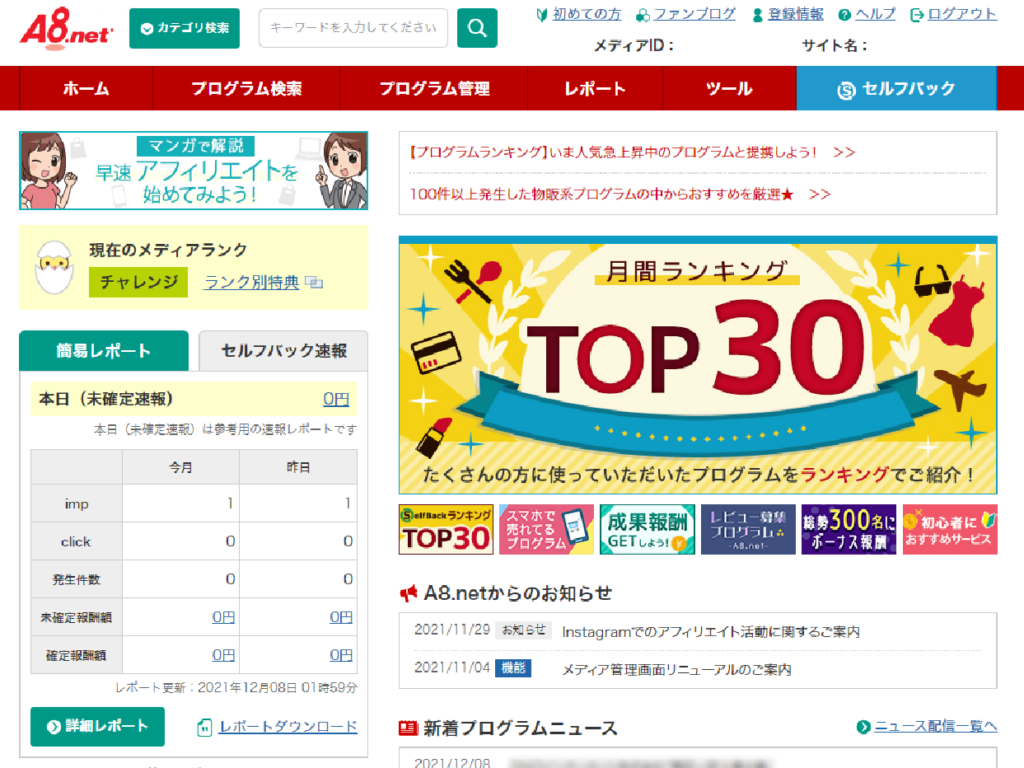Image resolution: width=1024 pixels, height=768 pixels.
Task: Click the imp row label
Action: [76, 504]
